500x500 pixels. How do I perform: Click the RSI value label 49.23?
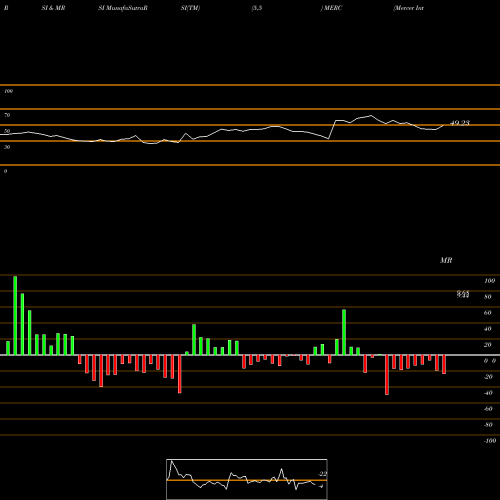coord(460,123)
